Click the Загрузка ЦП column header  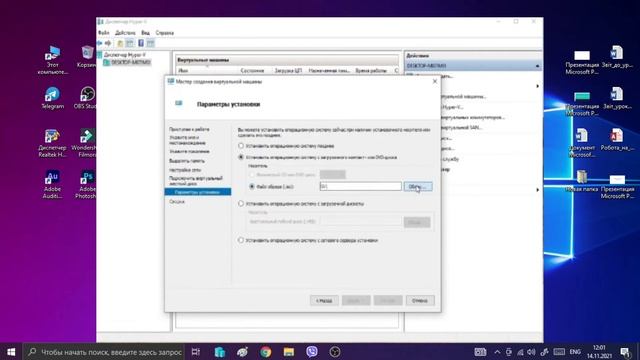[288, 71]
